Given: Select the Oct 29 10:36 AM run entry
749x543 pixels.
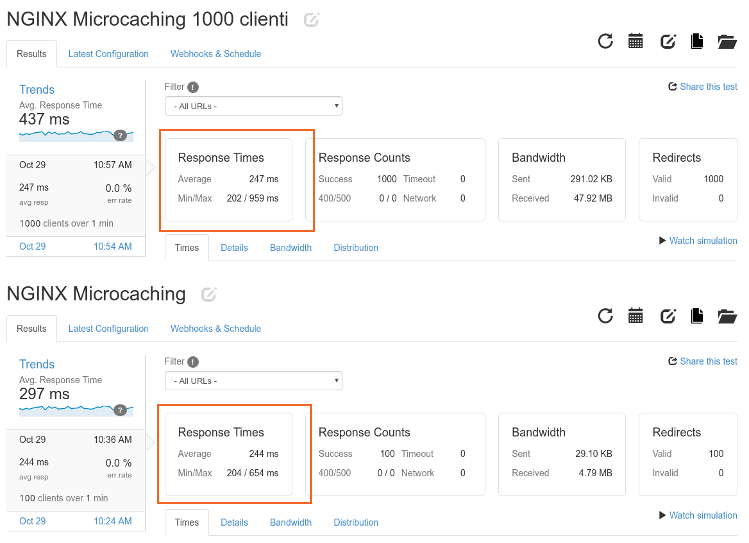Looking at the screenshot, I should [75, 470].
